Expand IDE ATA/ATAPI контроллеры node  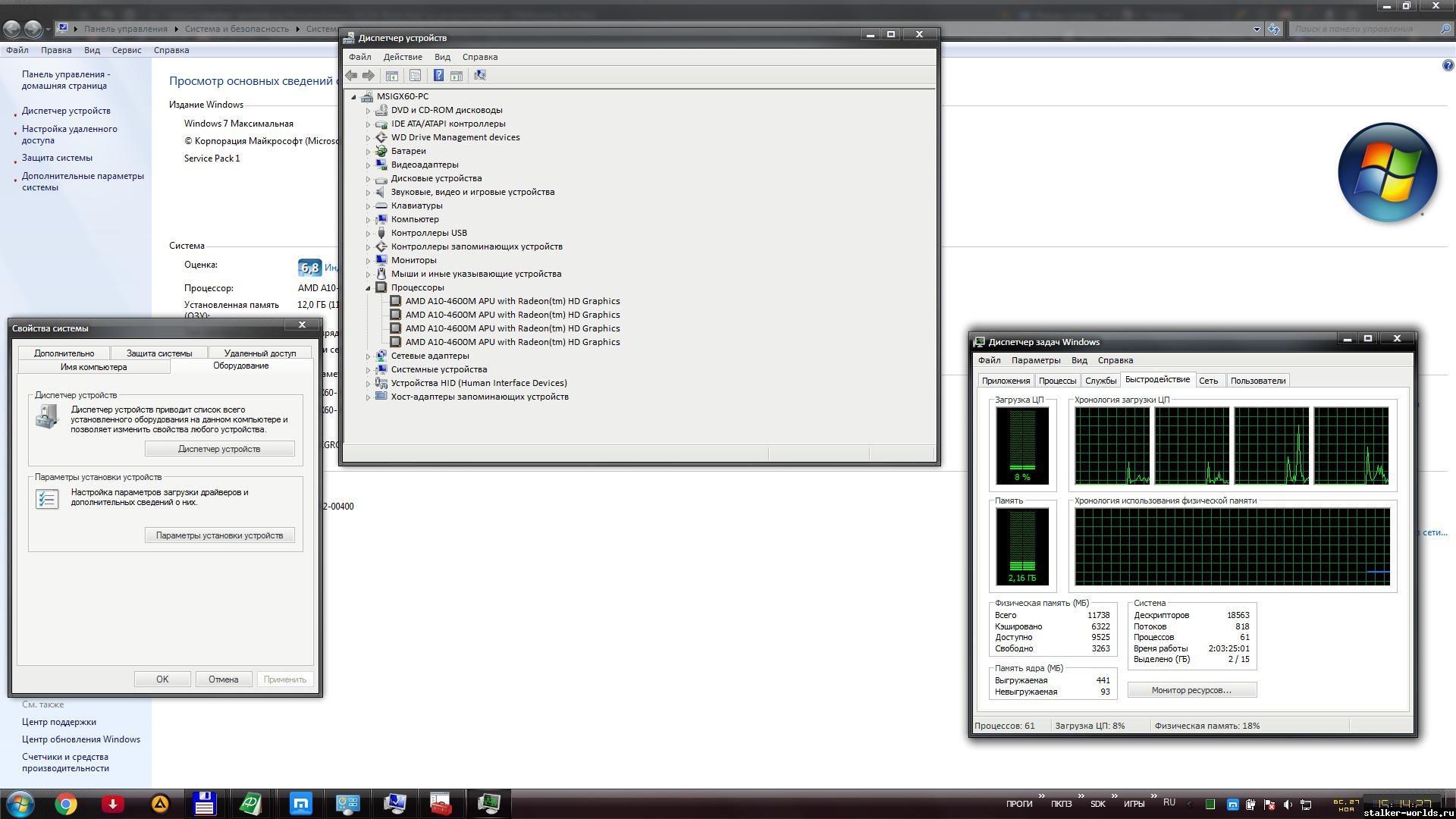[369, 124]
